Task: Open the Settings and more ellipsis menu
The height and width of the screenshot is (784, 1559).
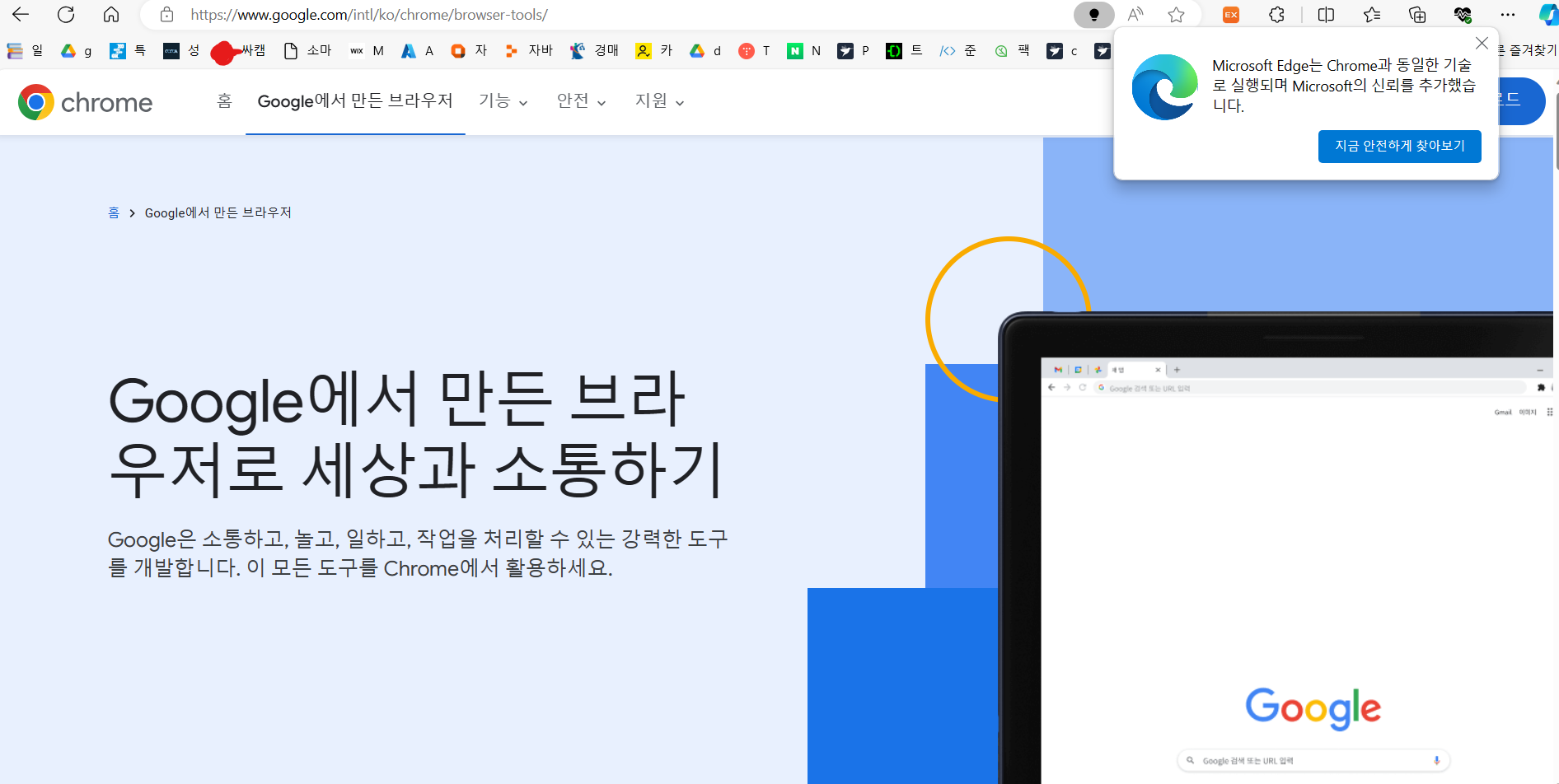Action: (1508, 15)
